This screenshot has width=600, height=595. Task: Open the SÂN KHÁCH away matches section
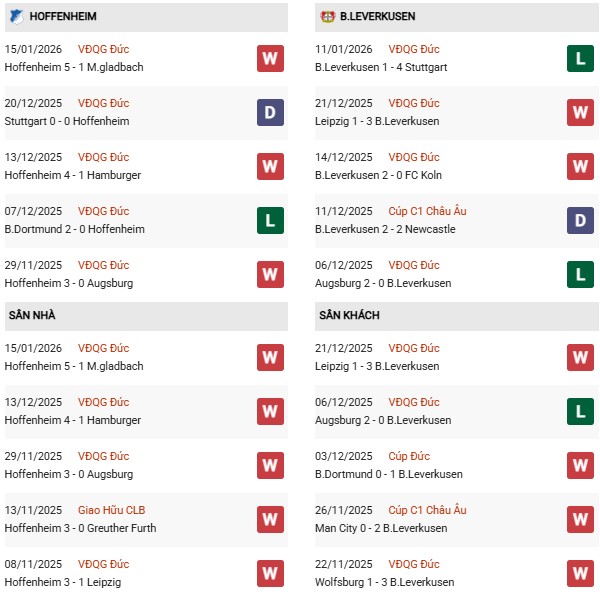pyautogui.click(x=348, y=316)
